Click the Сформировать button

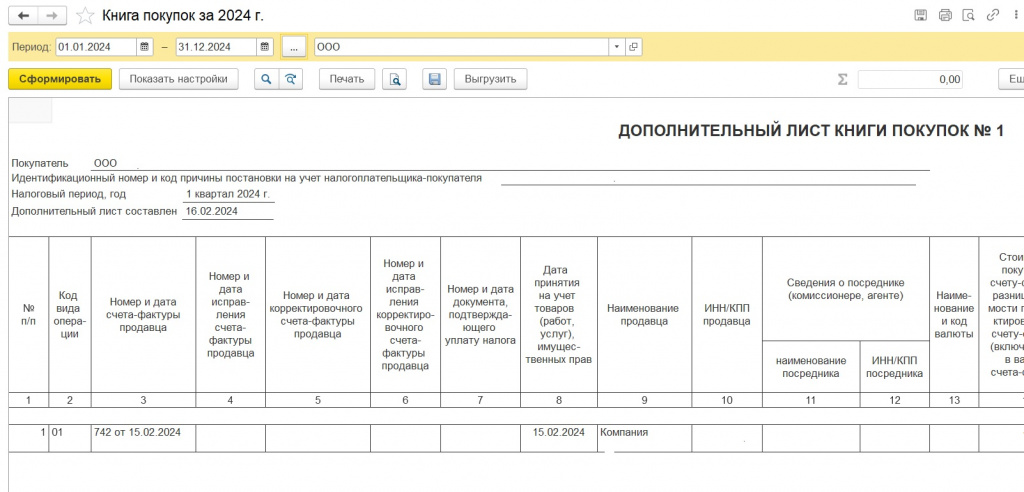[x=60, y=79]
